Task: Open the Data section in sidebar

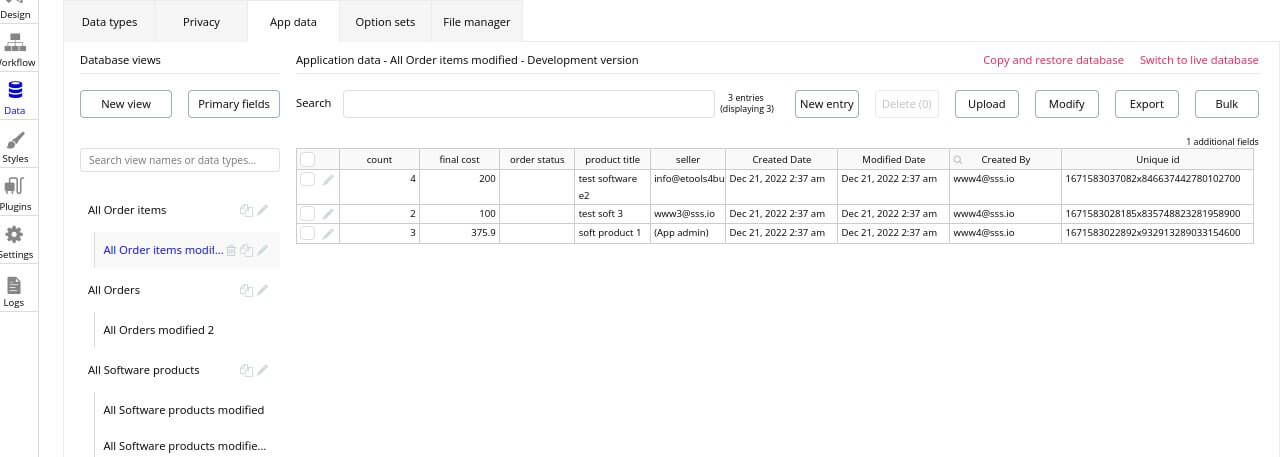Action: 15,98
